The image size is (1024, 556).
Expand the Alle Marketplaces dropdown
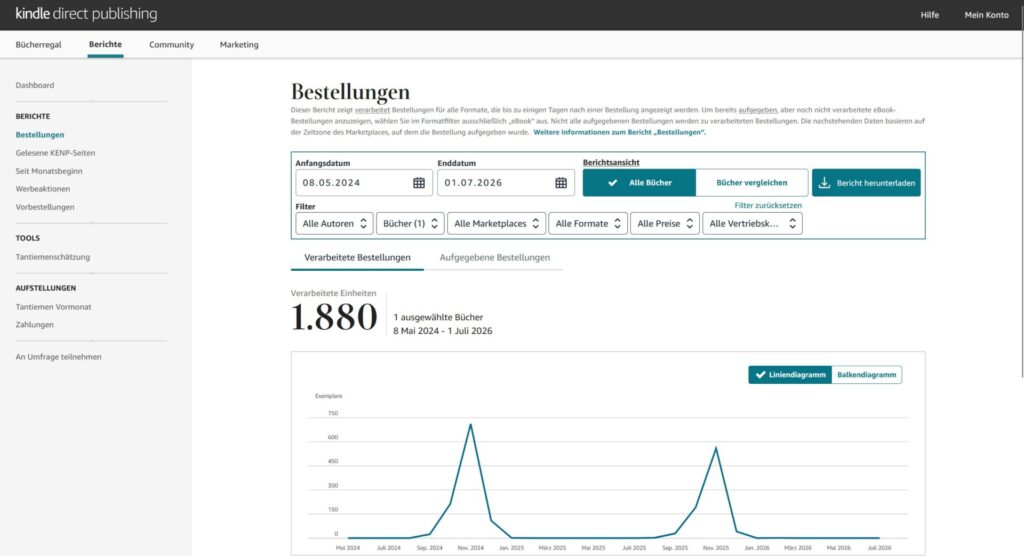pos(496,223)
